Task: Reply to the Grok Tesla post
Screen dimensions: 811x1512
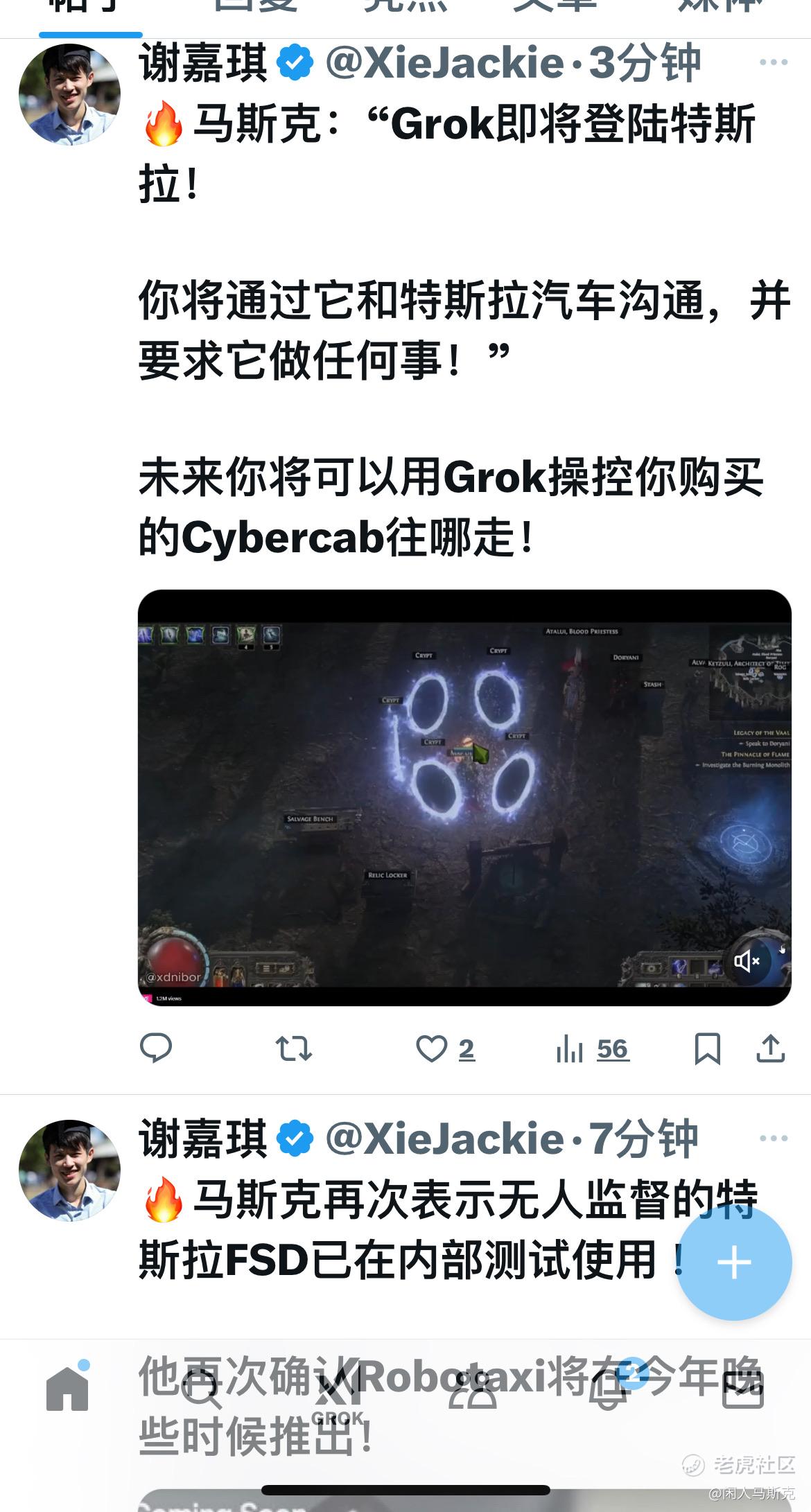Action: pos(156,1048)
